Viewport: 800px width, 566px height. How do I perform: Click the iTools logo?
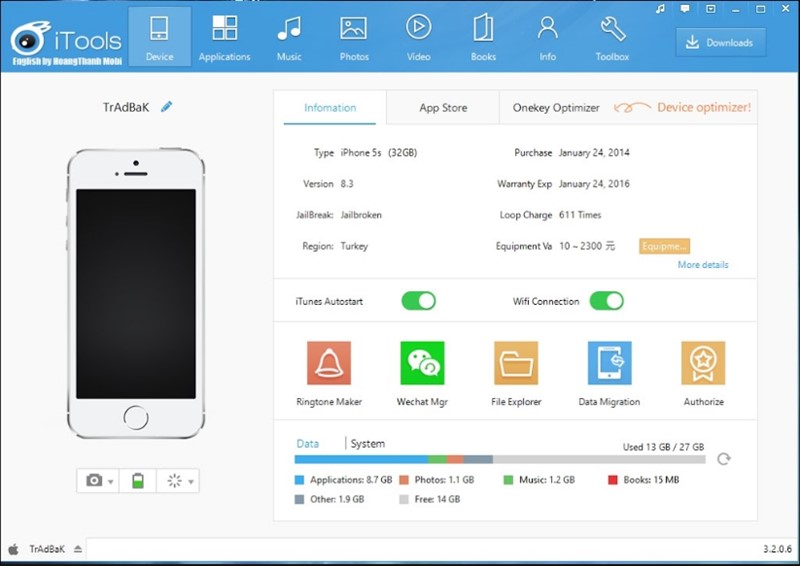tap(66, 42)
